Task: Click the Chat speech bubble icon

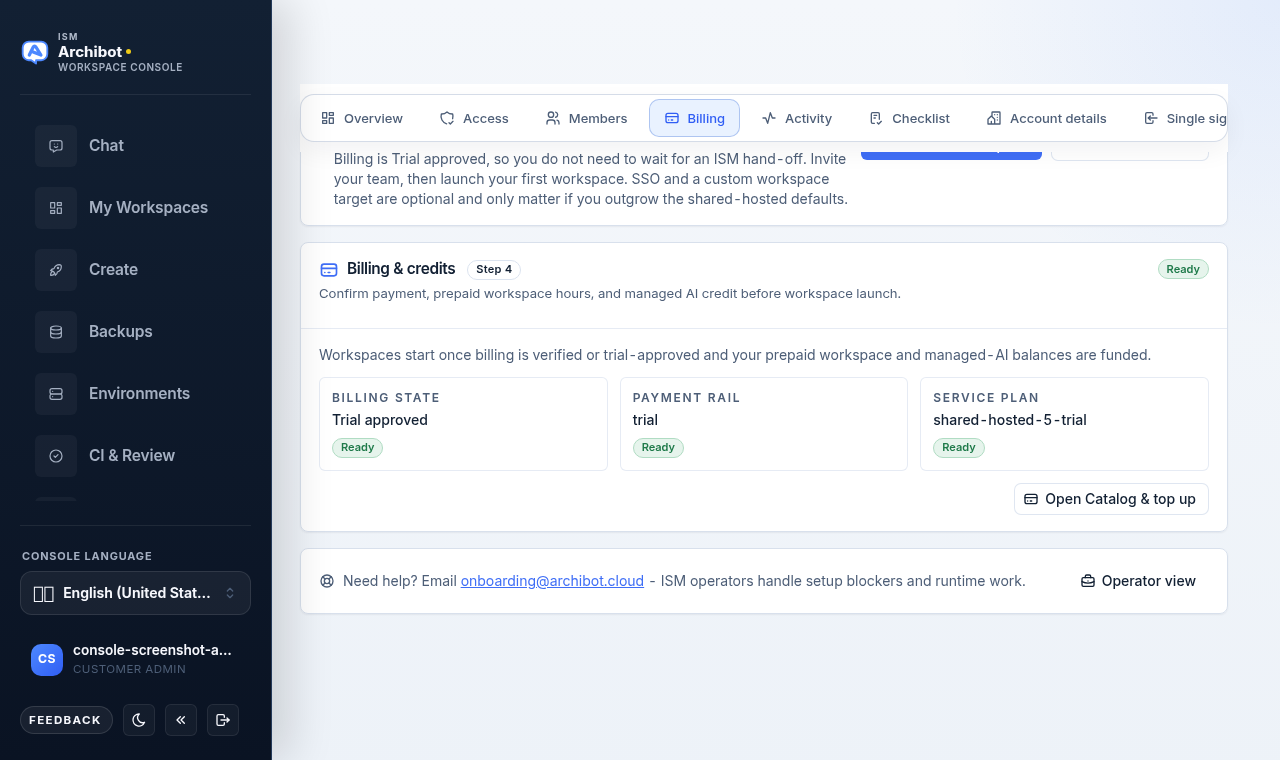Action: tap(56, 145)
